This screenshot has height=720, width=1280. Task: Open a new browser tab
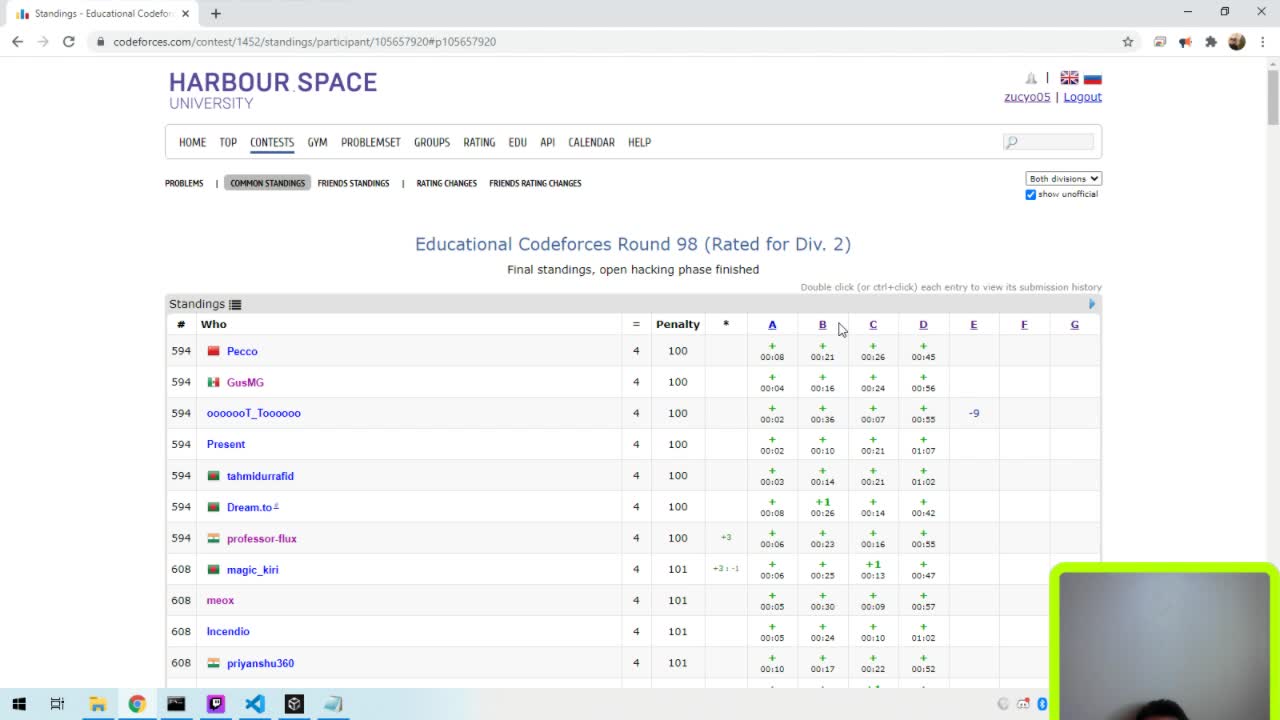[x=215, y=13]
